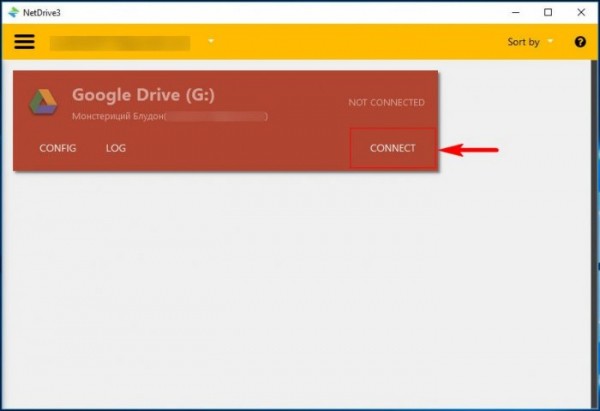
Task: Click the Google Drive triangle logo
Action: click(x=43, y=102)
